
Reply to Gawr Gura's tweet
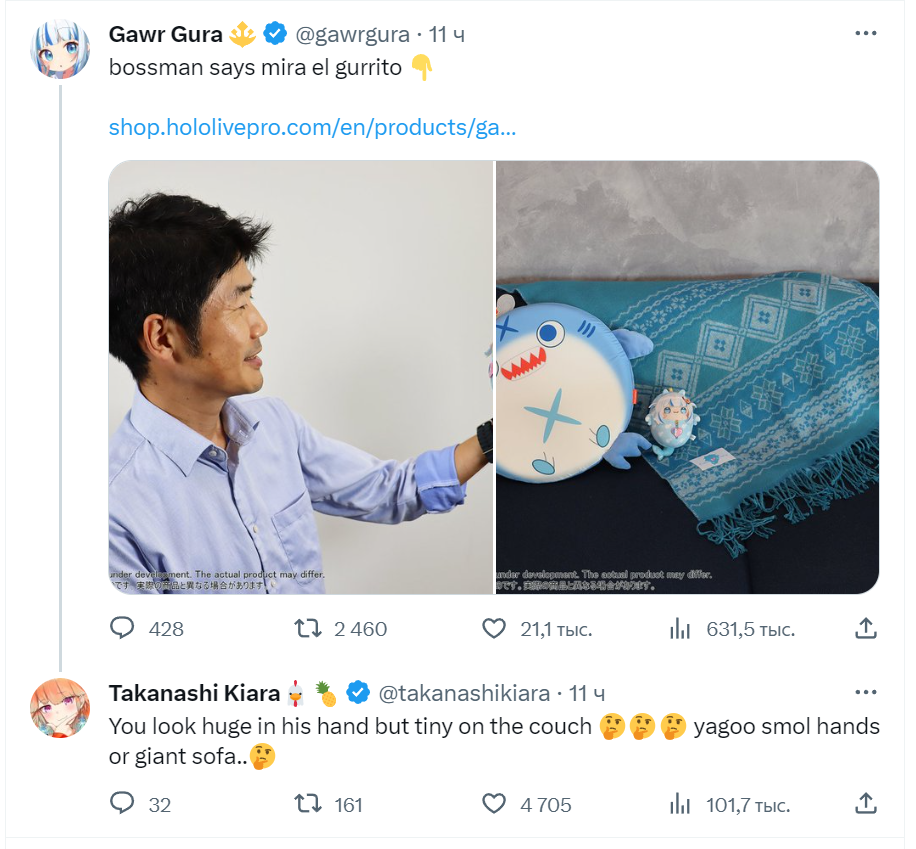122,628
